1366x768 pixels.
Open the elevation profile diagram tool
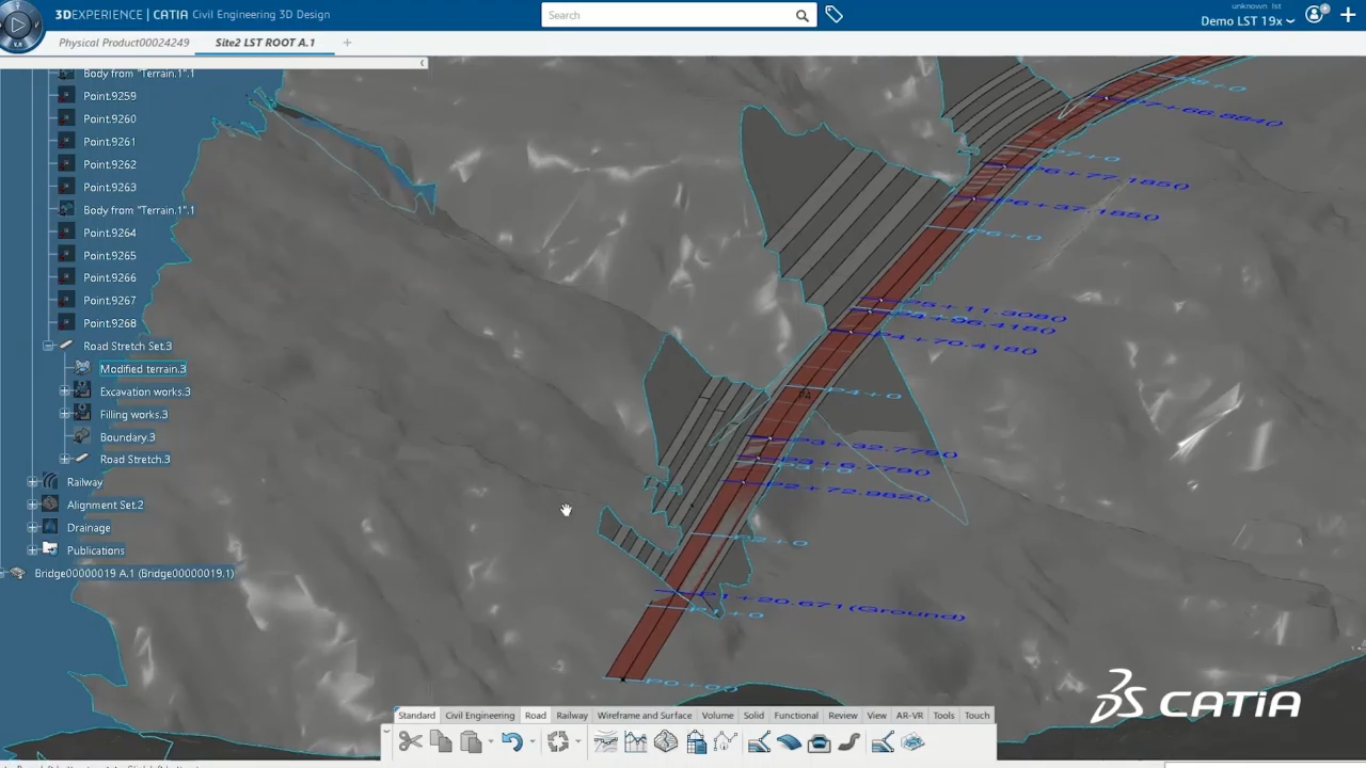635,741
